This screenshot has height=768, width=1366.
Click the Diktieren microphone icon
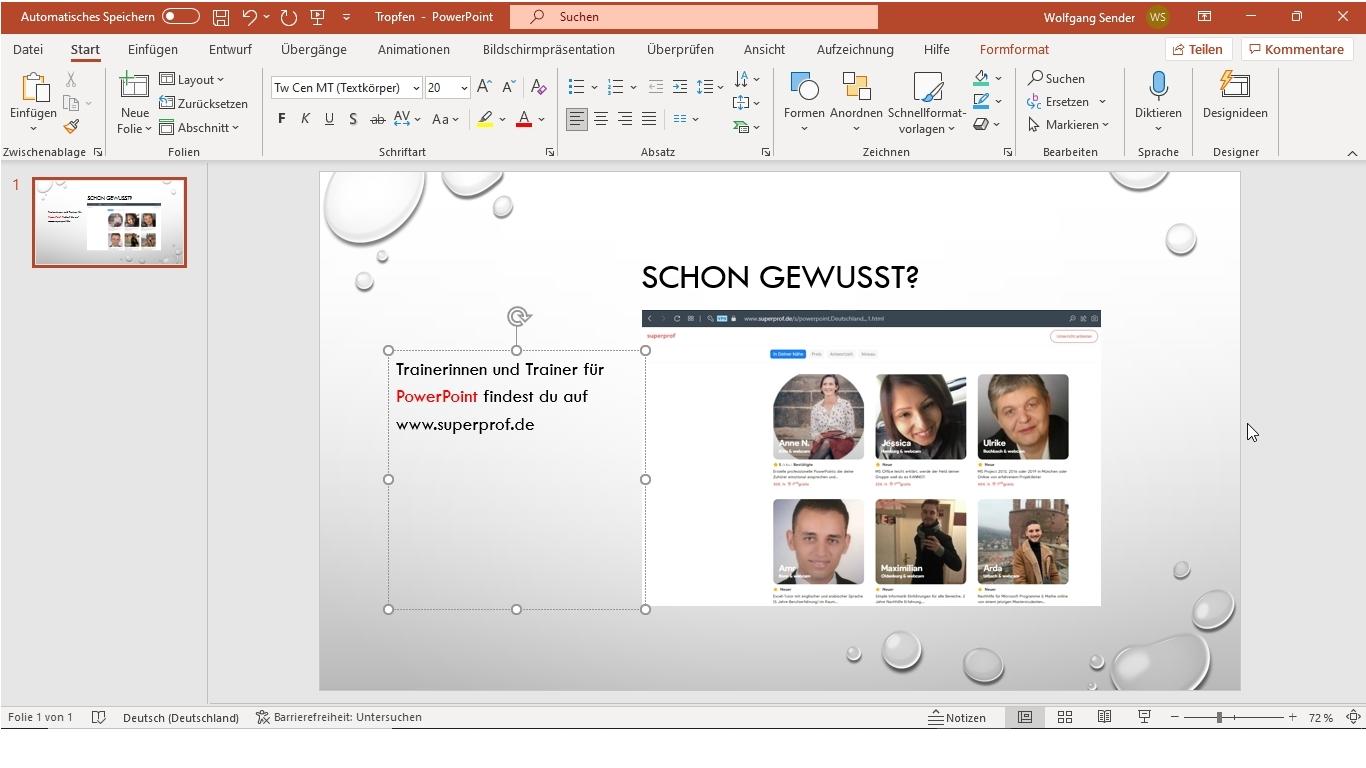(x=1158, y=87)
